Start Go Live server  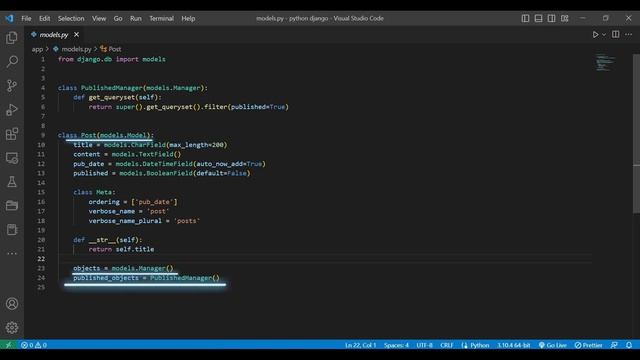coord(552,345)
